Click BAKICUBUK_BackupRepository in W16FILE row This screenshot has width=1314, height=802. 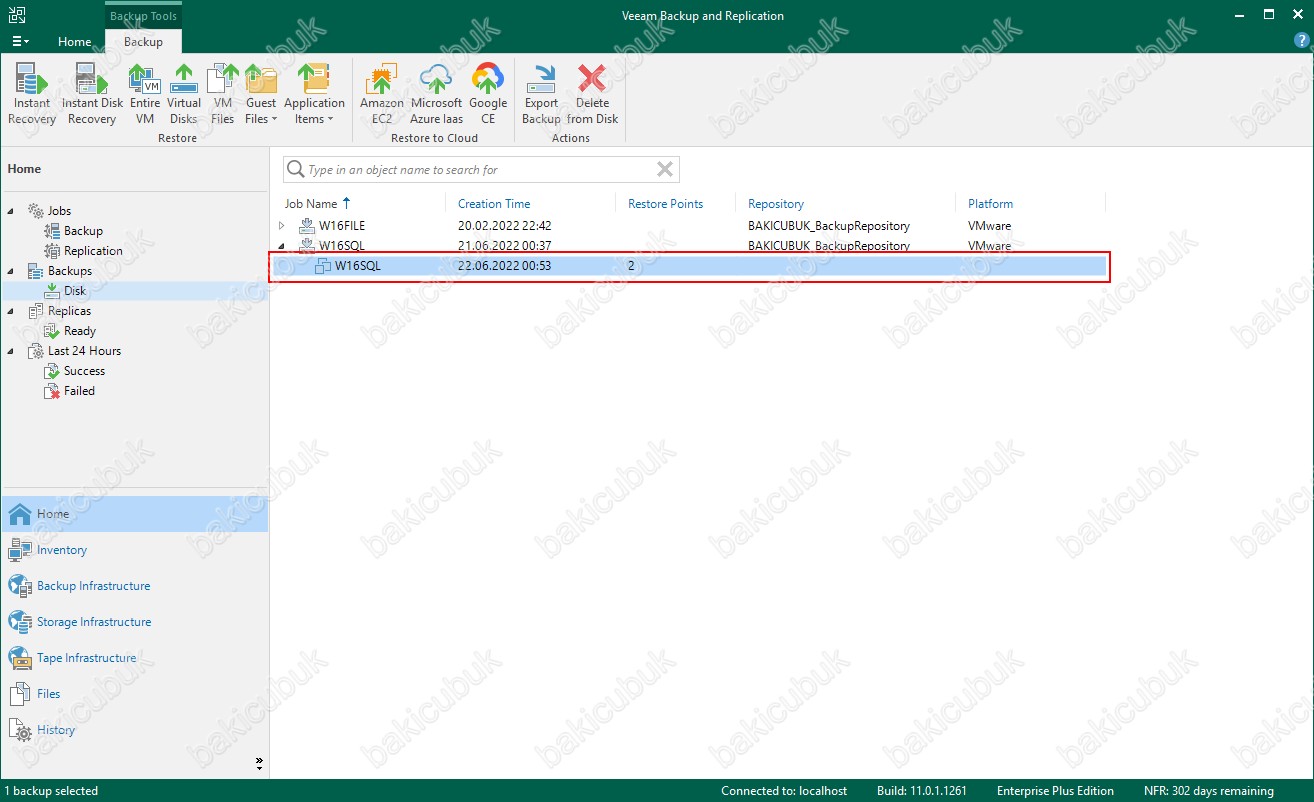[829, 226]
